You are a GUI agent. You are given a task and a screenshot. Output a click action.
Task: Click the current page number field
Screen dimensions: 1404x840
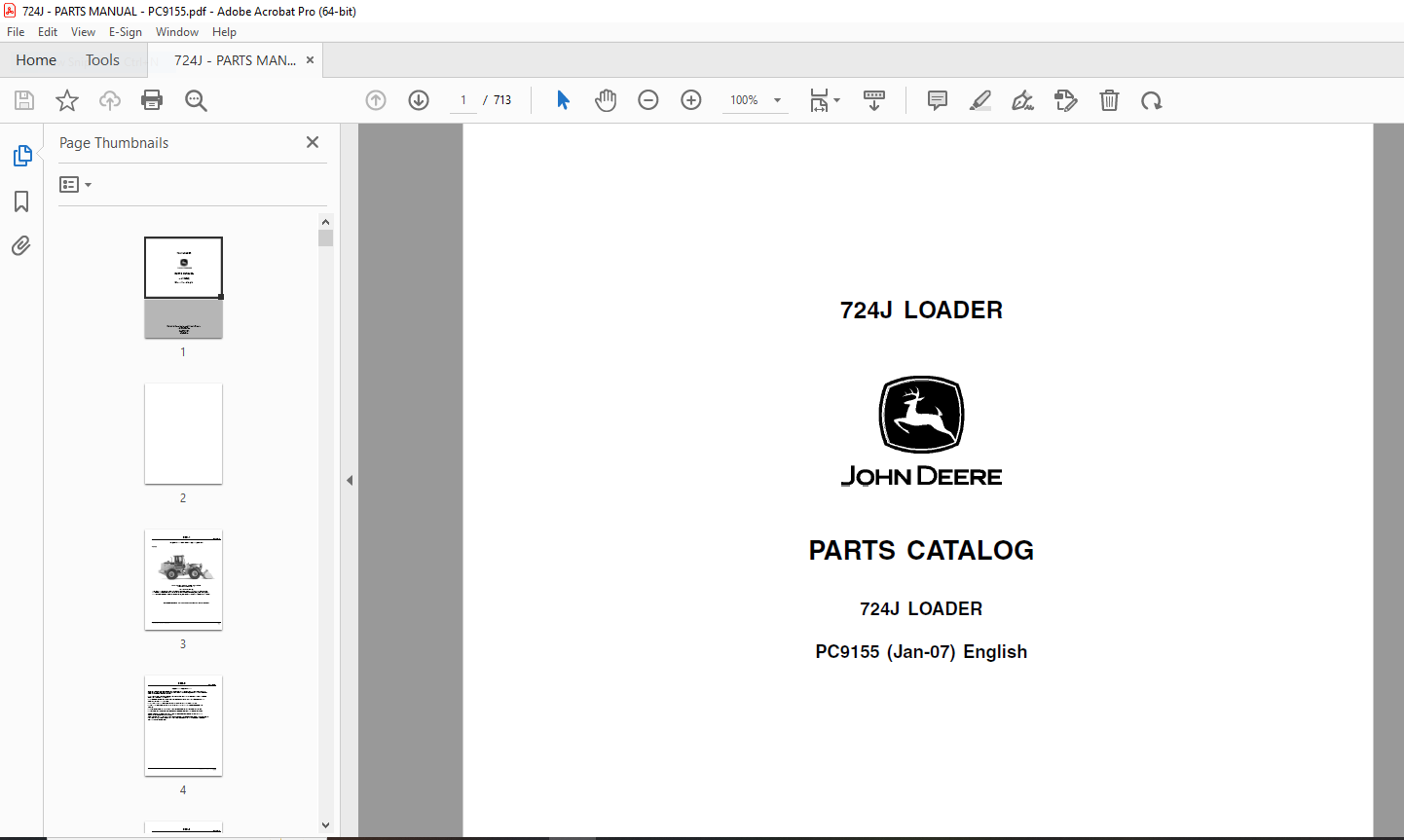pyautogui.click(x=463, y=100)
